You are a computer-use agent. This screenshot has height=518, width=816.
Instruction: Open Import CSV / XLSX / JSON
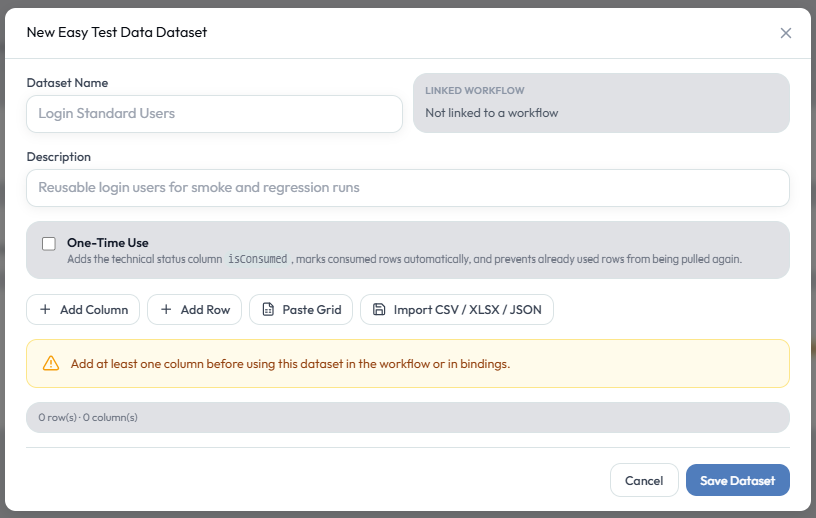click(x=457, y=310)
